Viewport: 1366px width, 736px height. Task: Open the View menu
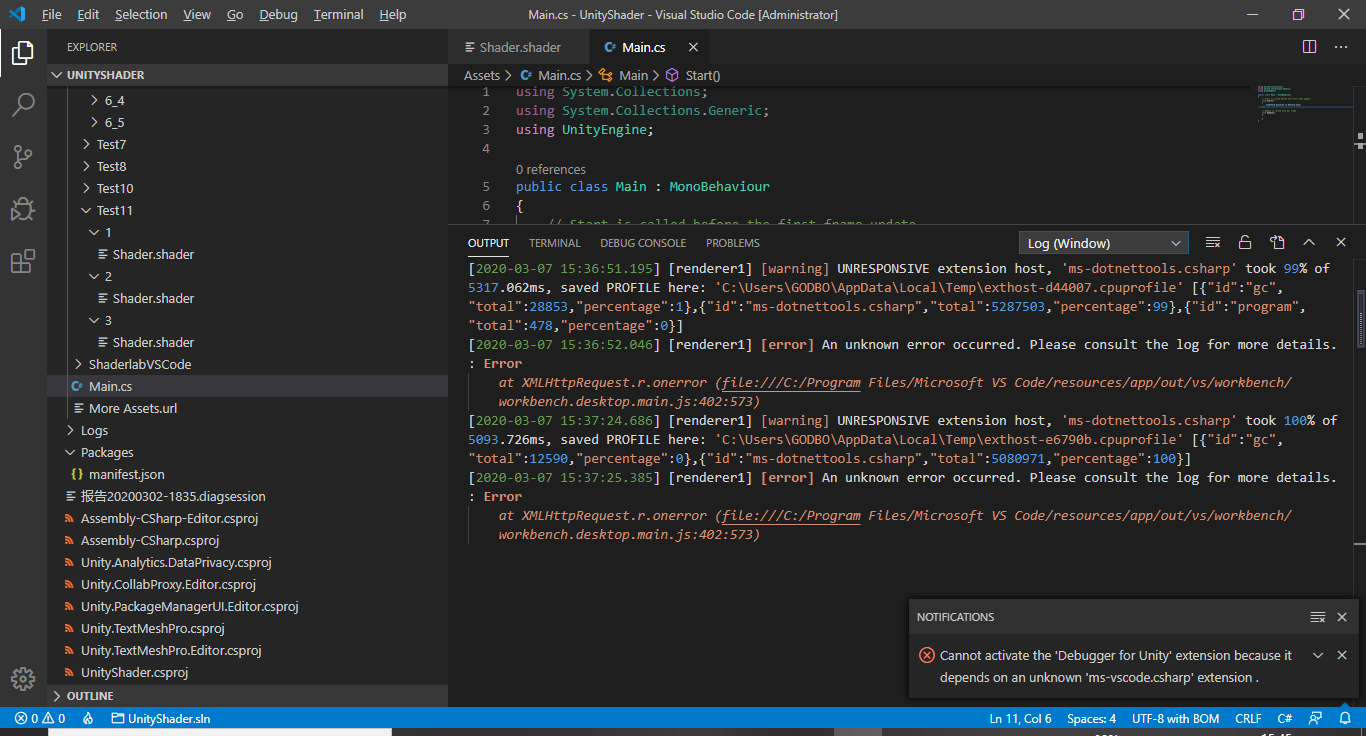197,14
